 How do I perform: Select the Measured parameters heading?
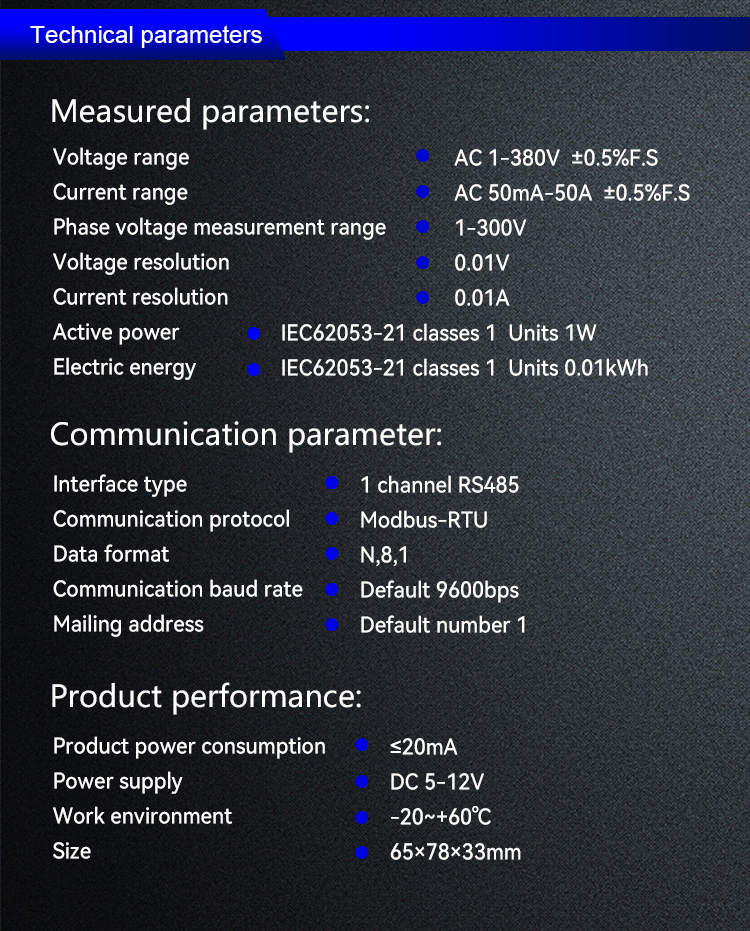tap(210, 112)
